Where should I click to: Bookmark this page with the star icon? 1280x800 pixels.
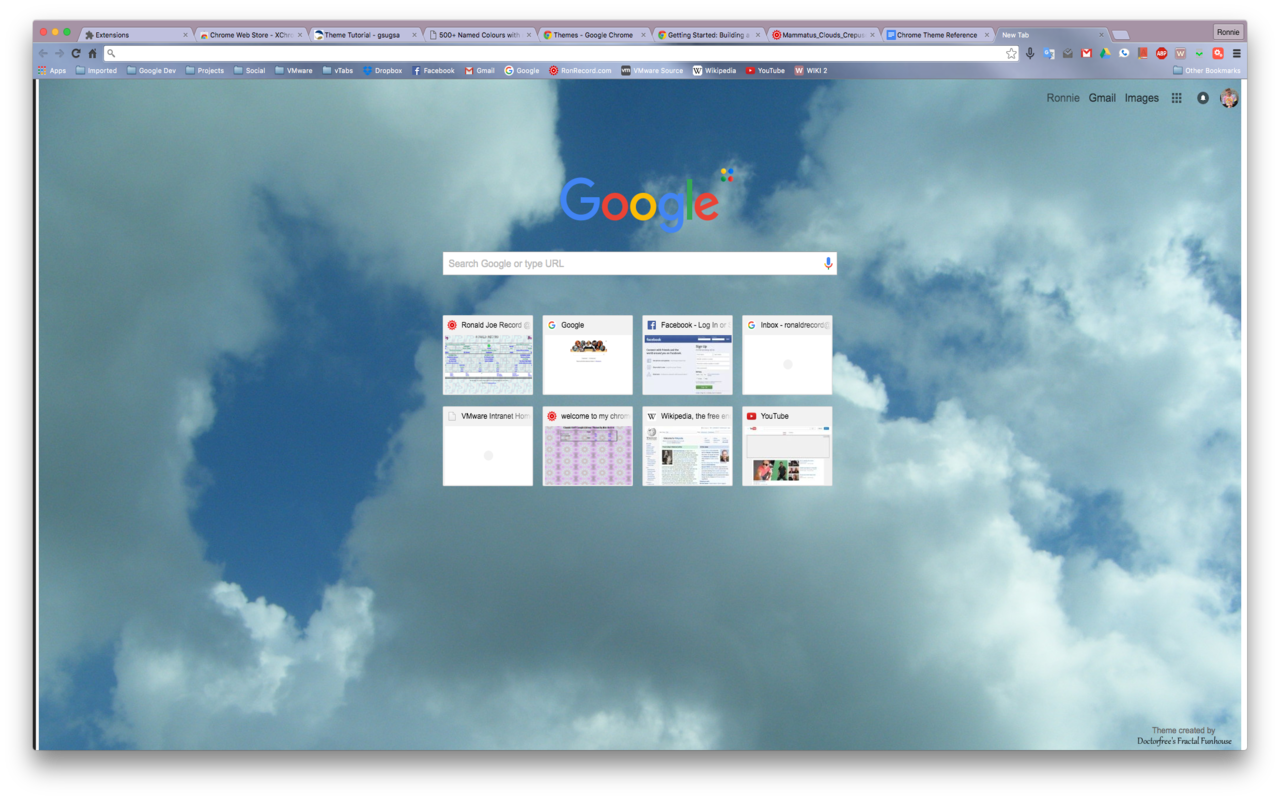tap(1012, 53)
